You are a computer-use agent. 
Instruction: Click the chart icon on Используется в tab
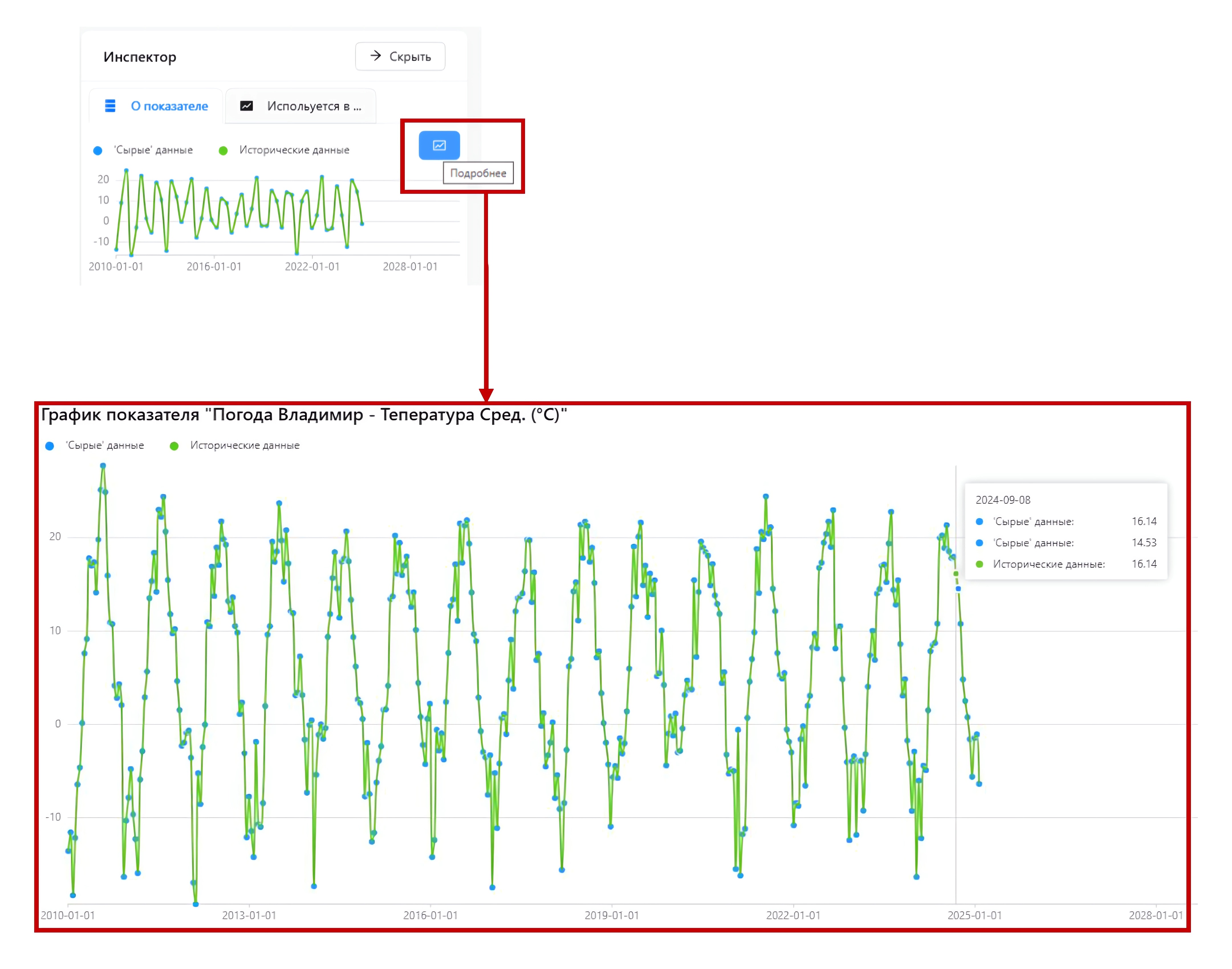click(246, 106)
